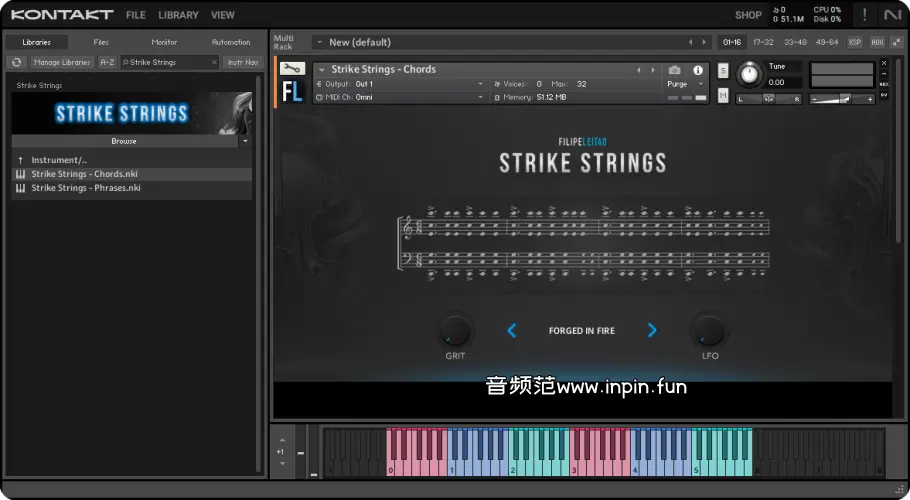Open the VIEW menu

tap(223, 15)
